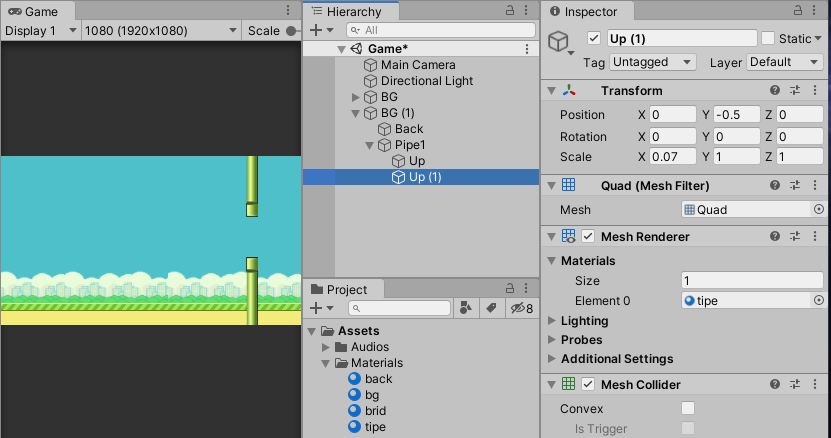The image size is (831, 438).
Task: Open the Project panel options menu
Action: tap(526, 288)
